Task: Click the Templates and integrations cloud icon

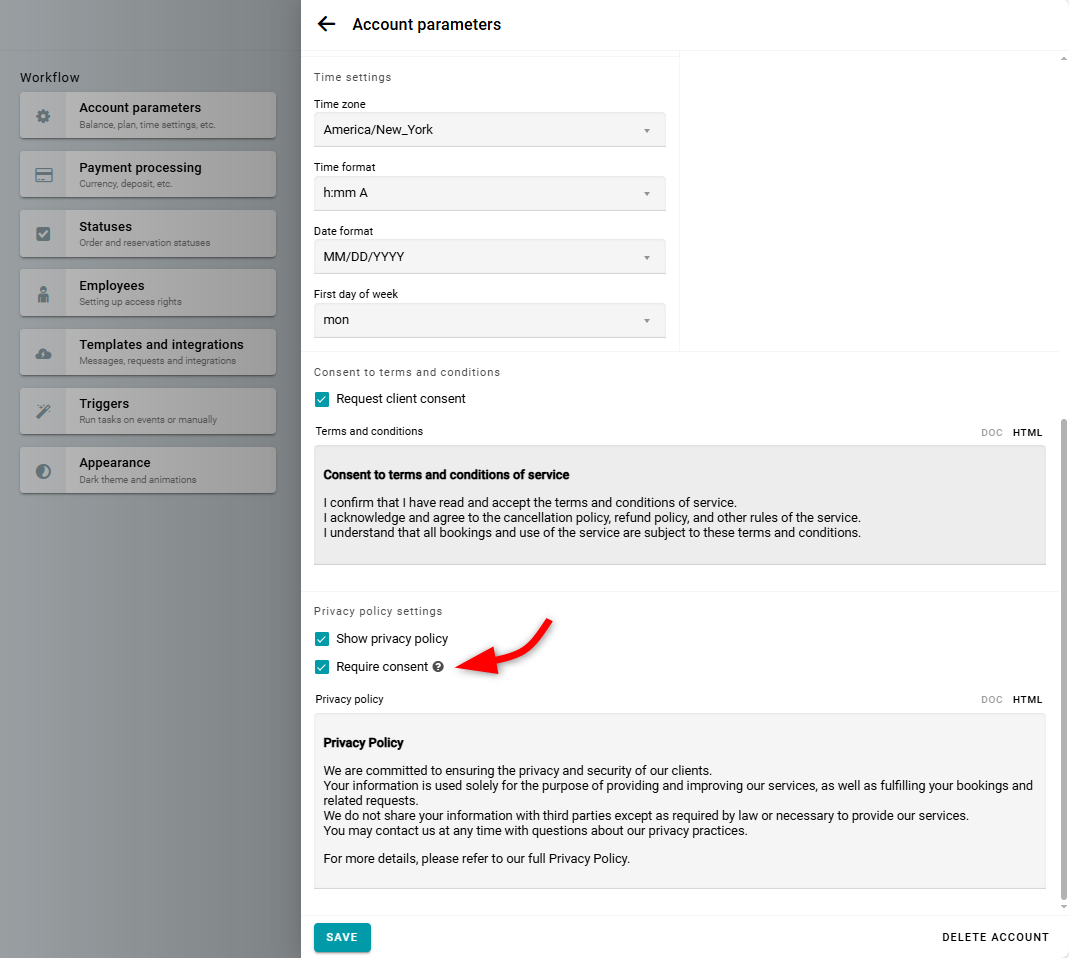Action: (43, 353)
